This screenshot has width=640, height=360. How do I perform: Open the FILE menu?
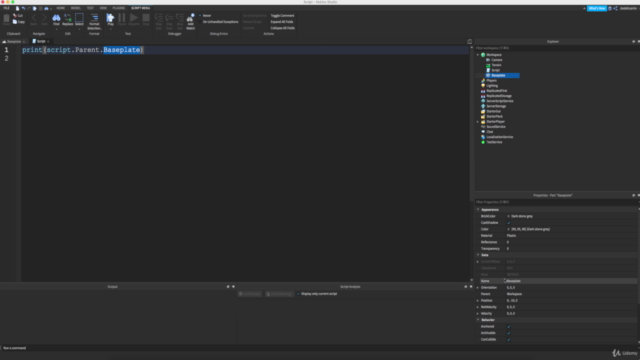coord(7,8)
